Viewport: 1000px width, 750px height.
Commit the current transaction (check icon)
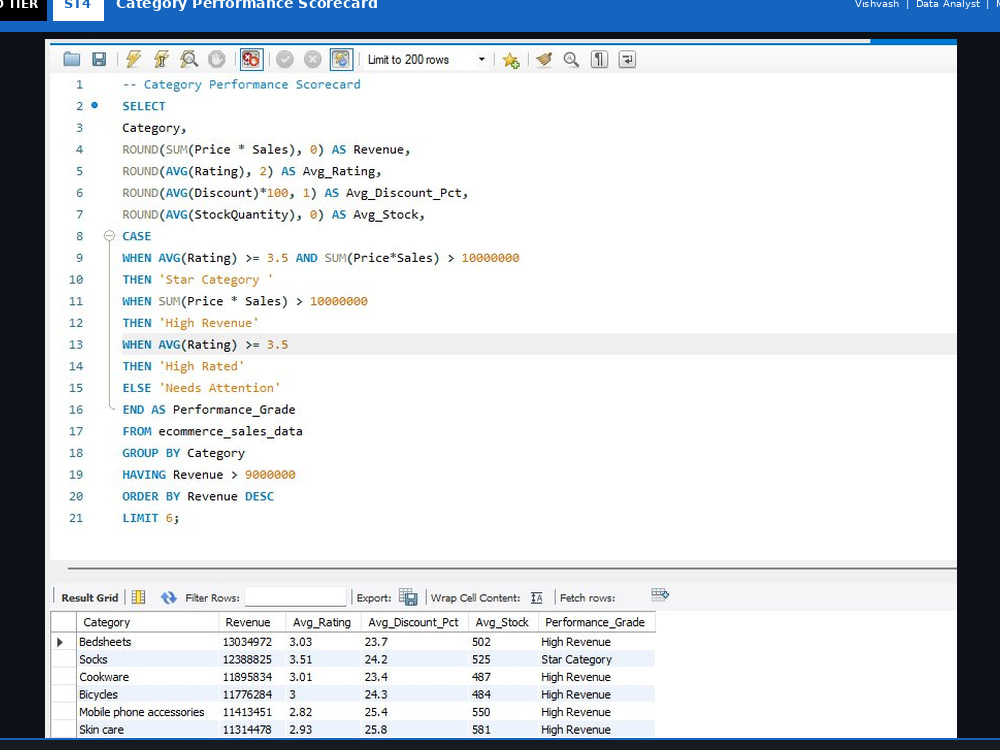pyautogui.click(x=284, y=59)
